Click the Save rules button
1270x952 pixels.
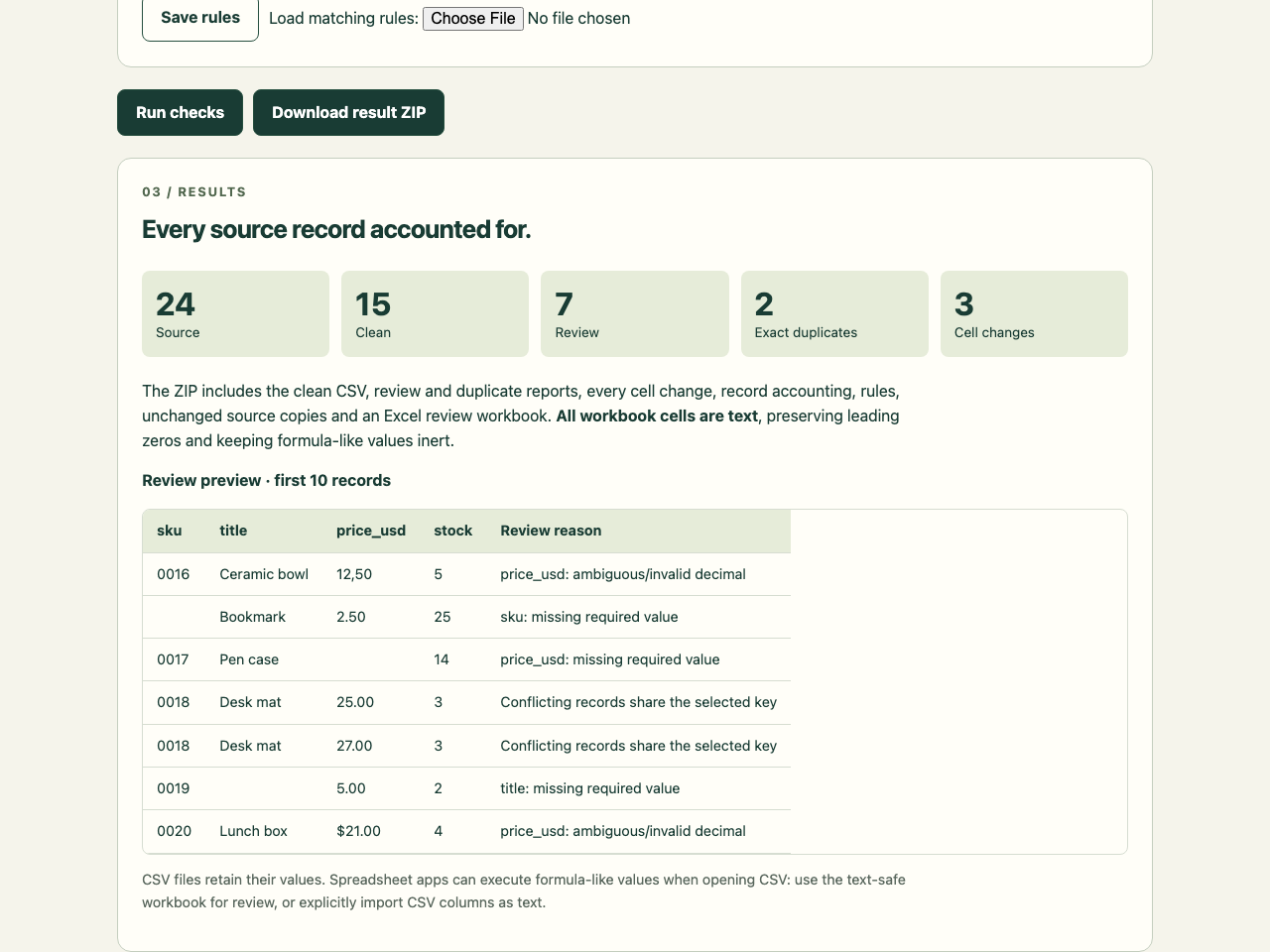200,18
